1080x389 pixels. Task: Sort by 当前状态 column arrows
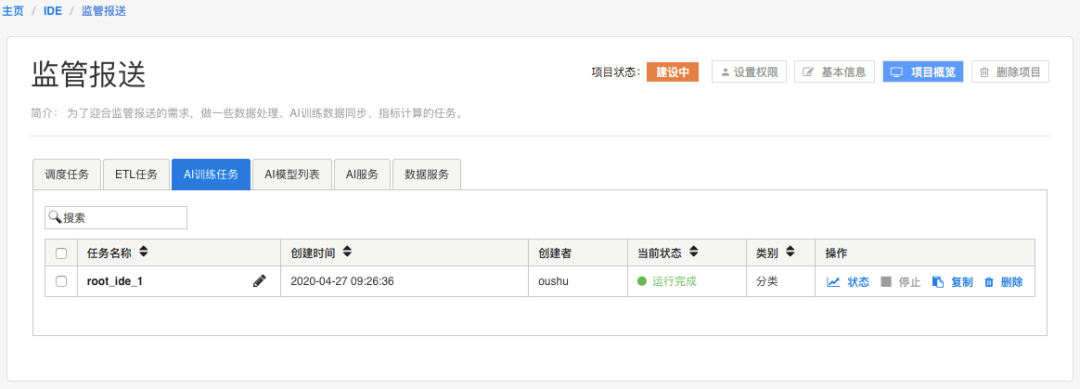694,252
